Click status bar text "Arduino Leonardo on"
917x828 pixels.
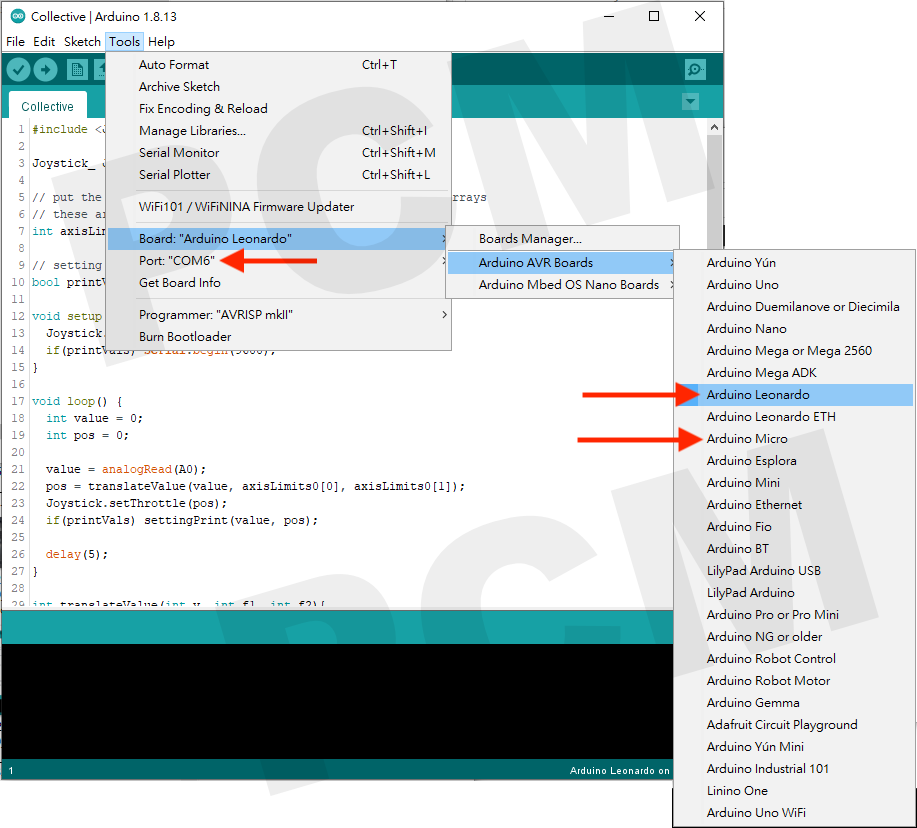click(620, 771)
